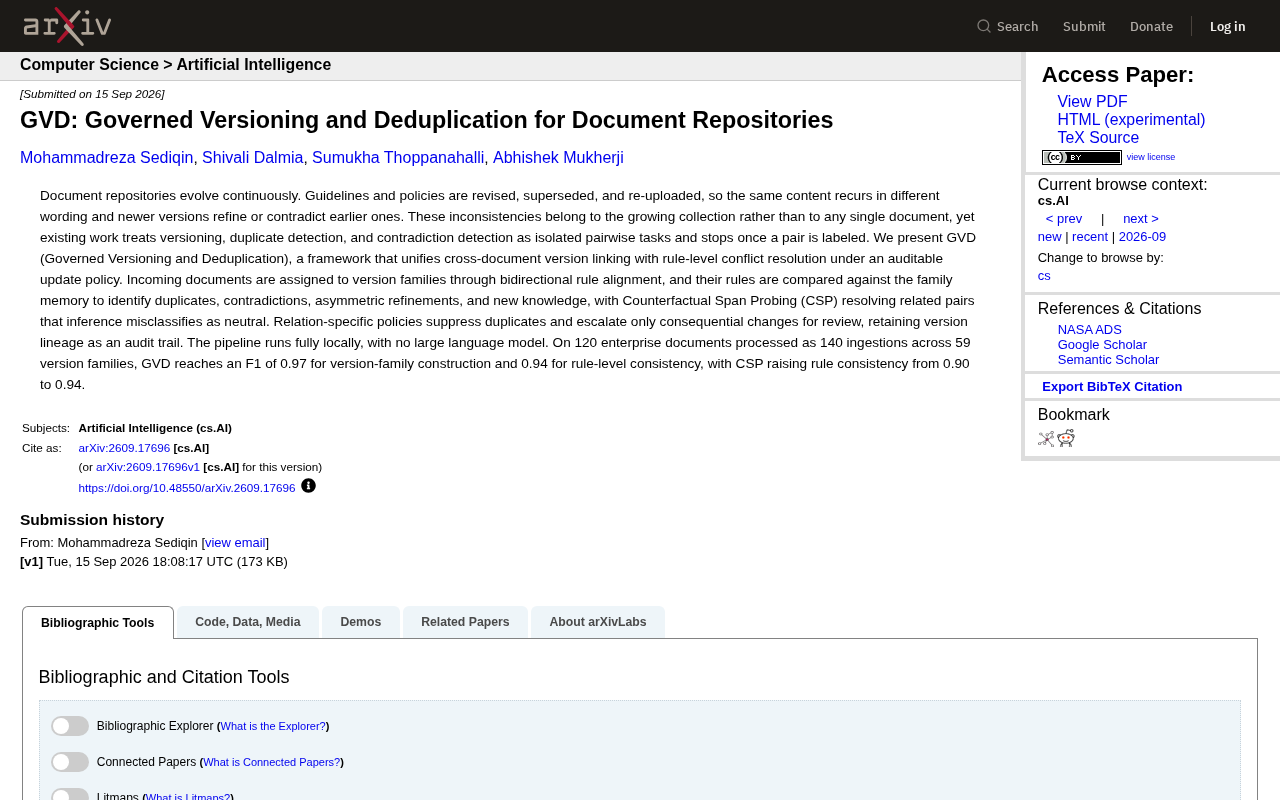1280x800 pixels.
Task: Open What is Connected Papers? link
Action: pyautogui.click(x=272, y=762)
